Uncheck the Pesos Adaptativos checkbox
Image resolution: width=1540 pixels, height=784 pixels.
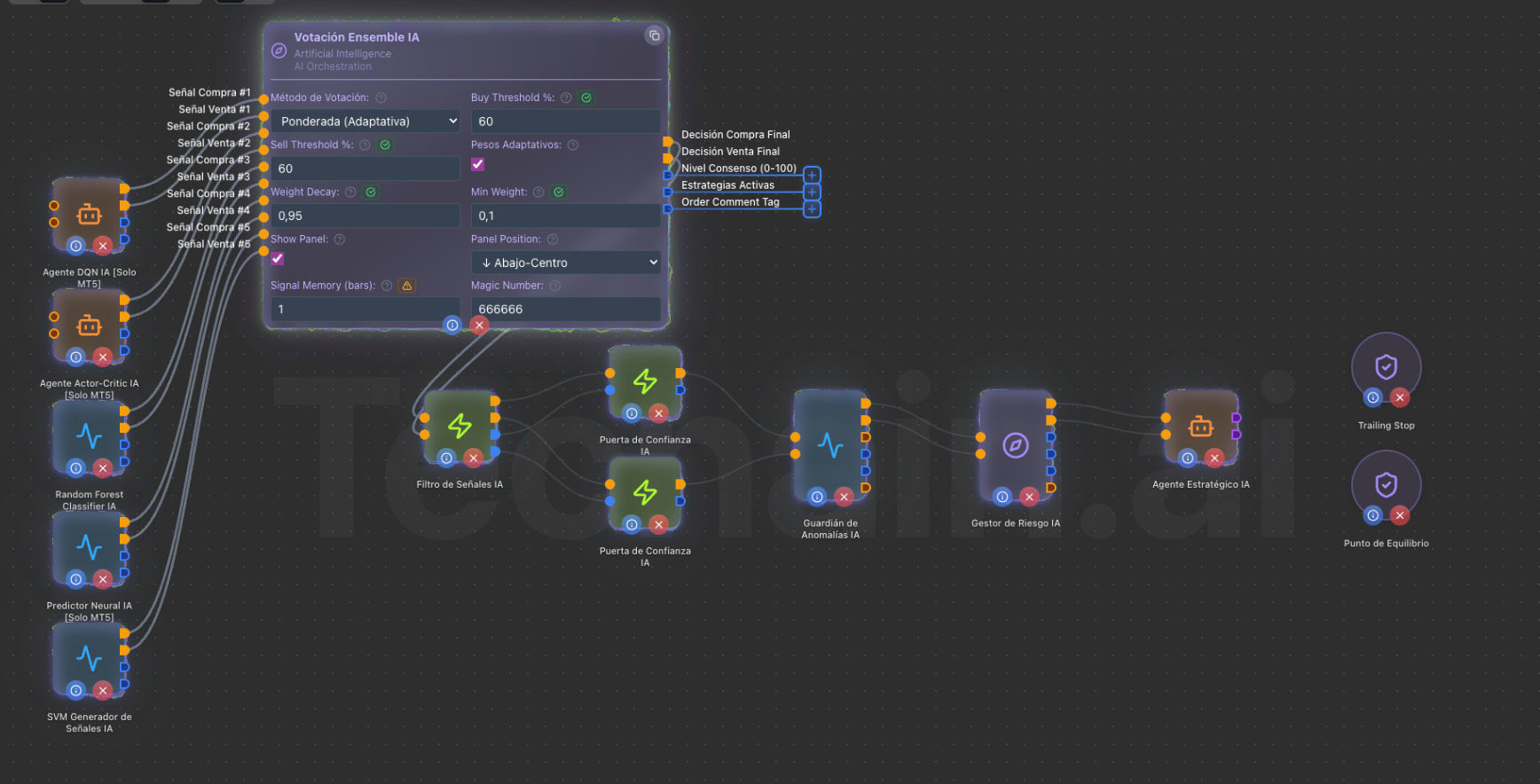click(x=478, y=164)
